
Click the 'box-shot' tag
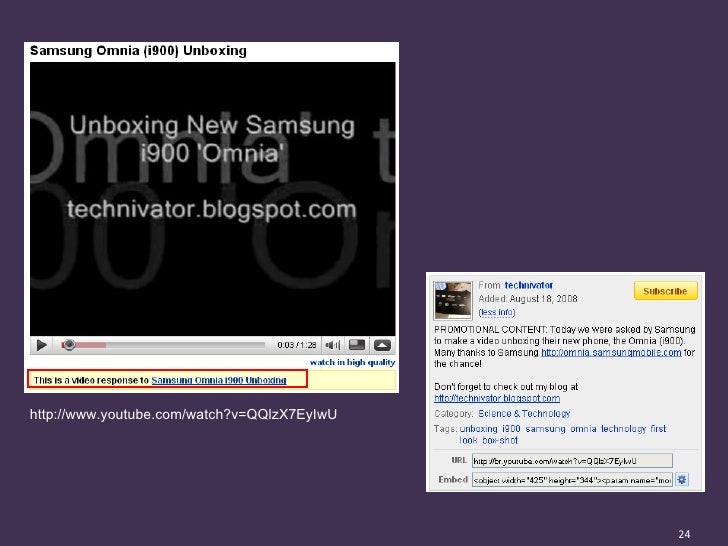pyautogui.click(x=500, y=440)
